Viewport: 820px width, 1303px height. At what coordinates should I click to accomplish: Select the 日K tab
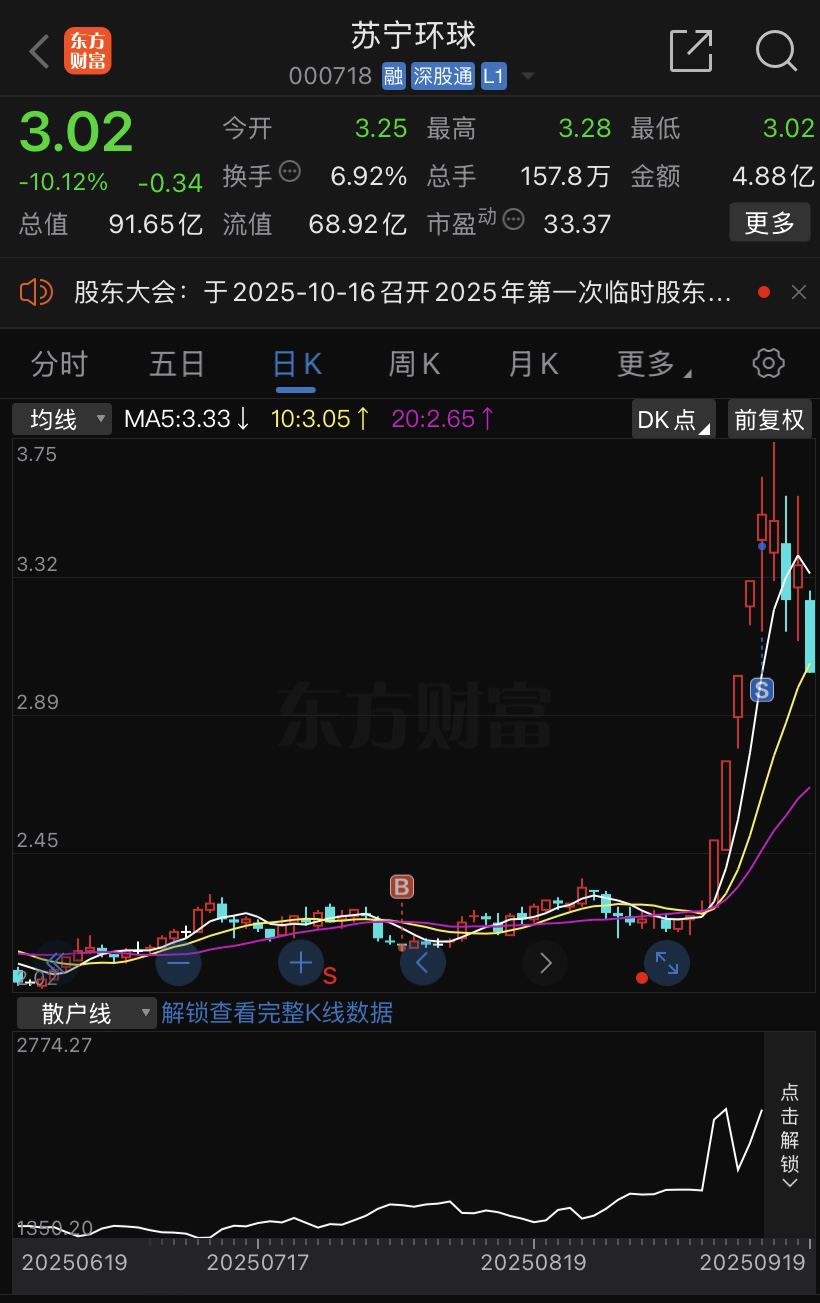coord(297,364)
